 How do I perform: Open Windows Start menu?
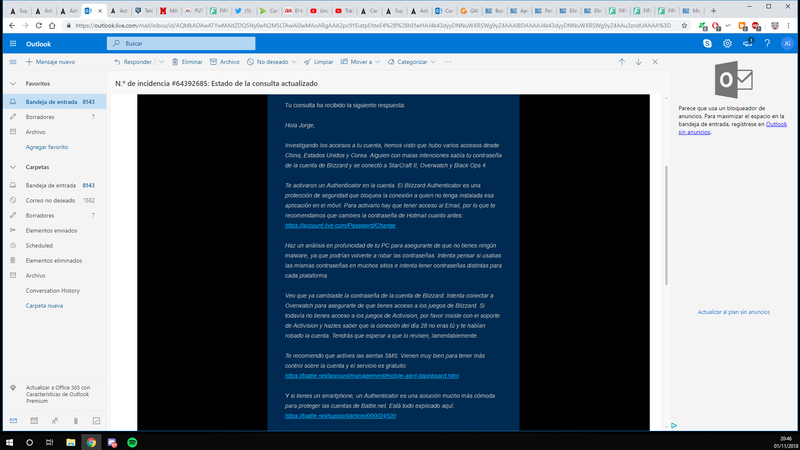pyautogui.click(x=9, y=442)
